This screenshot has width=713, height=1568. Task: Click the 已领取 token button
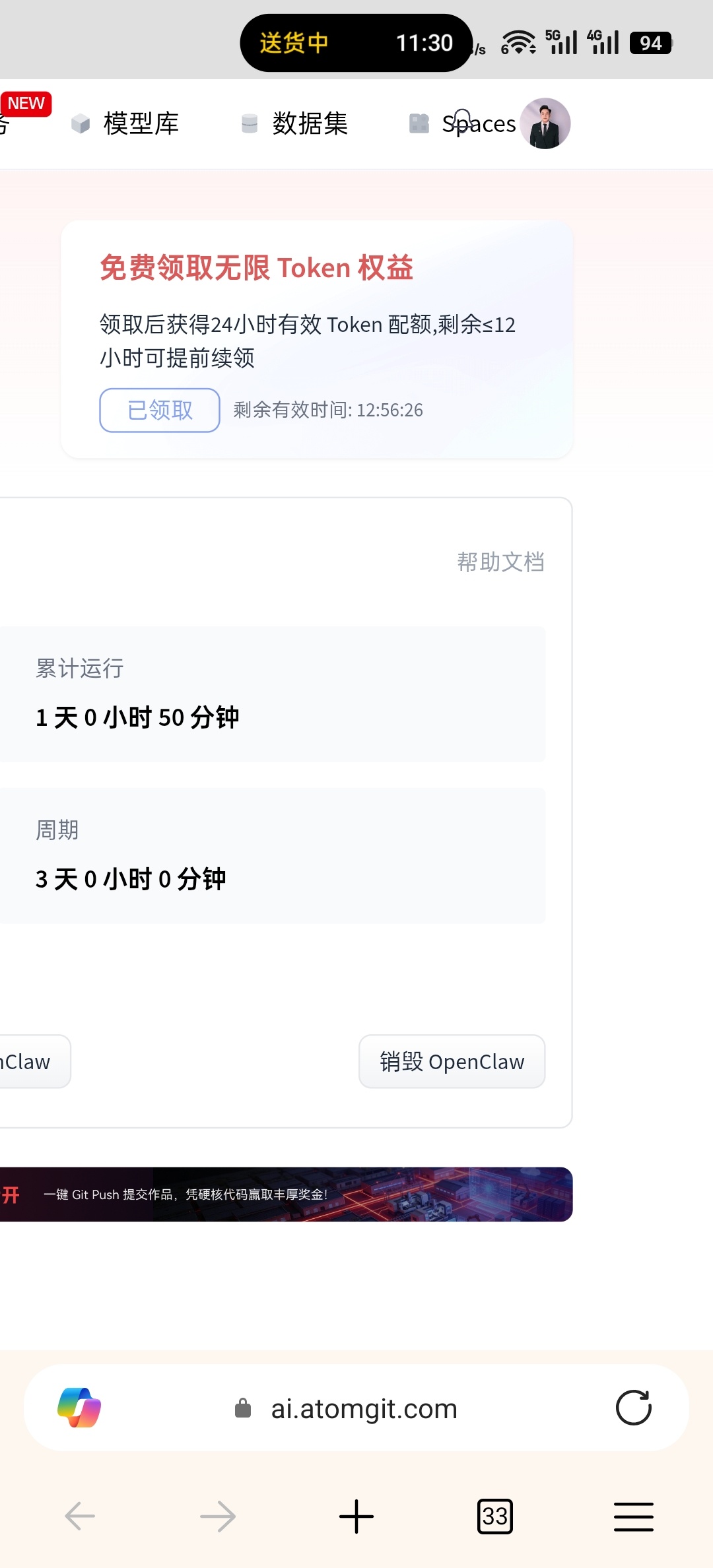[x=158, y=410]
